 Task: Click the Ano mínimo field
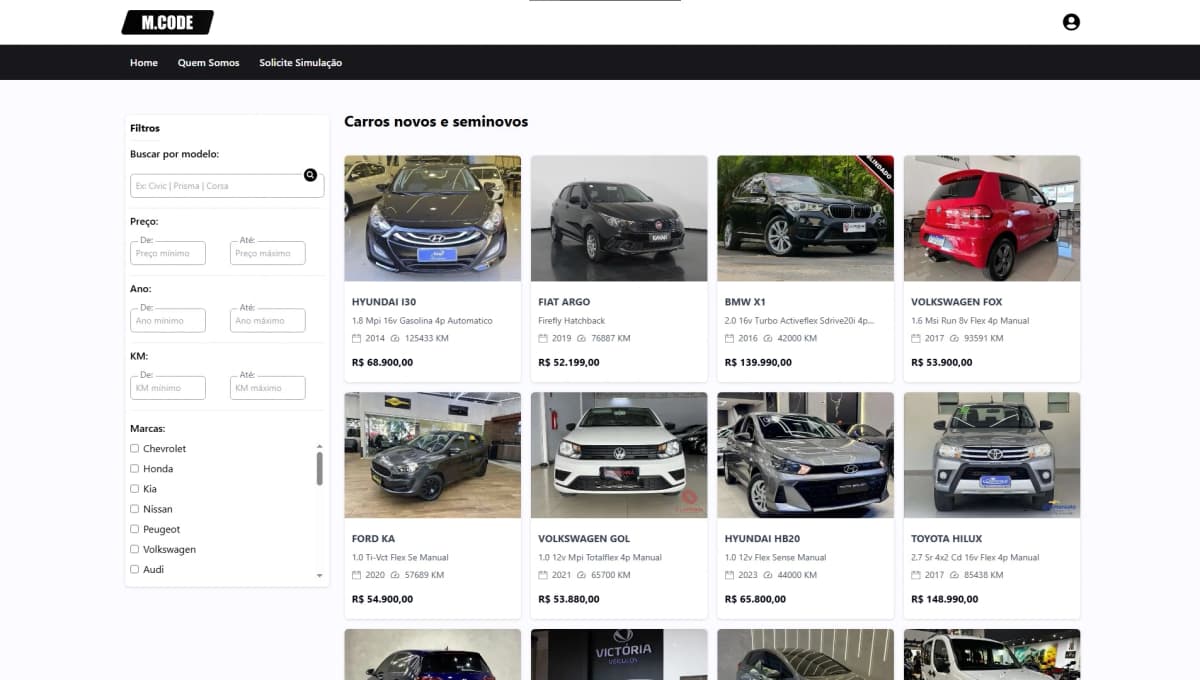(x=168, y=320)
